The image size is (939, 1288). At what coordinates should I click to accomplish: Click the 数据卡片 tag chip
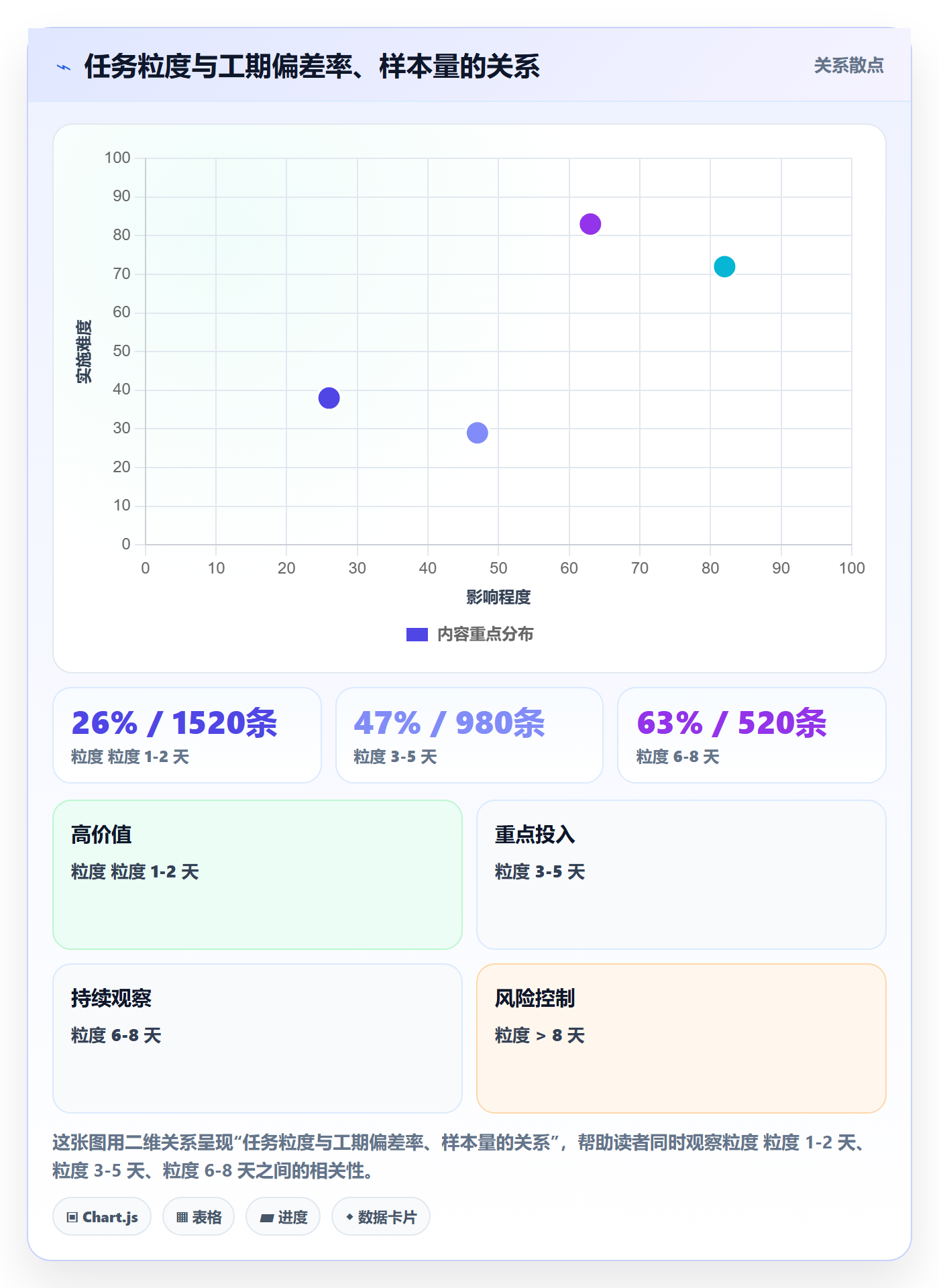tap(381, 1217)
